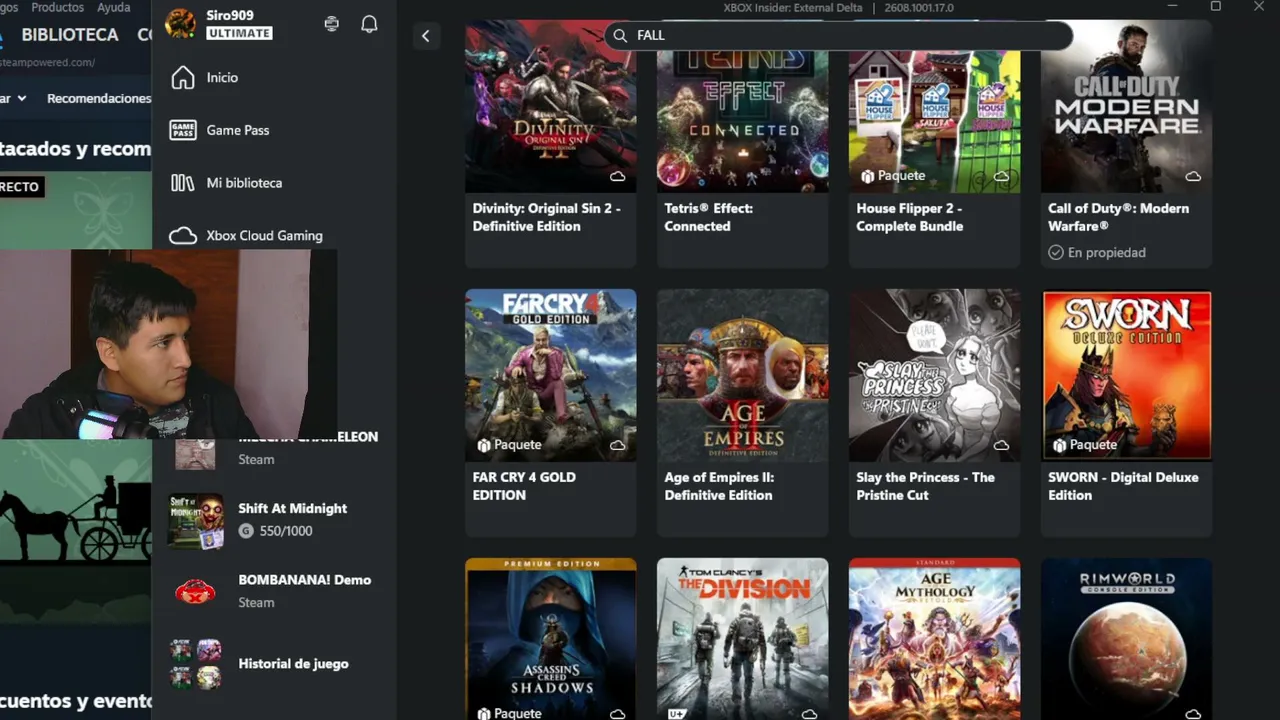Open the notifications bell
This screenshot has width=1280, height=720.
(369, 24)
